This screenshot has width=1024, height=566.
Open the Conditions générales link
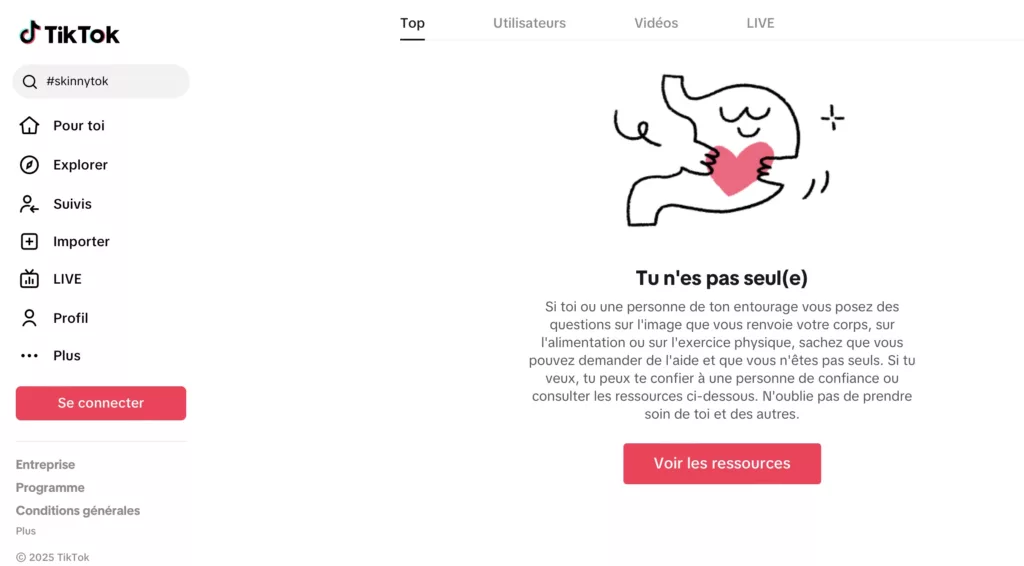(x=78, y=511)
